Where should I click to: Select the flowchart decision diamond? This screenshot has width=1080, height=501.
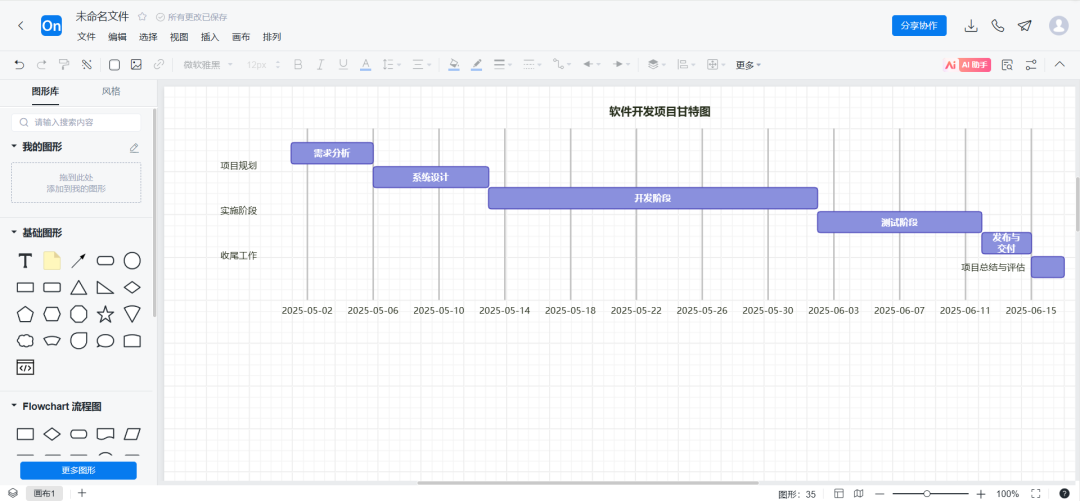[x=52, y=433]
